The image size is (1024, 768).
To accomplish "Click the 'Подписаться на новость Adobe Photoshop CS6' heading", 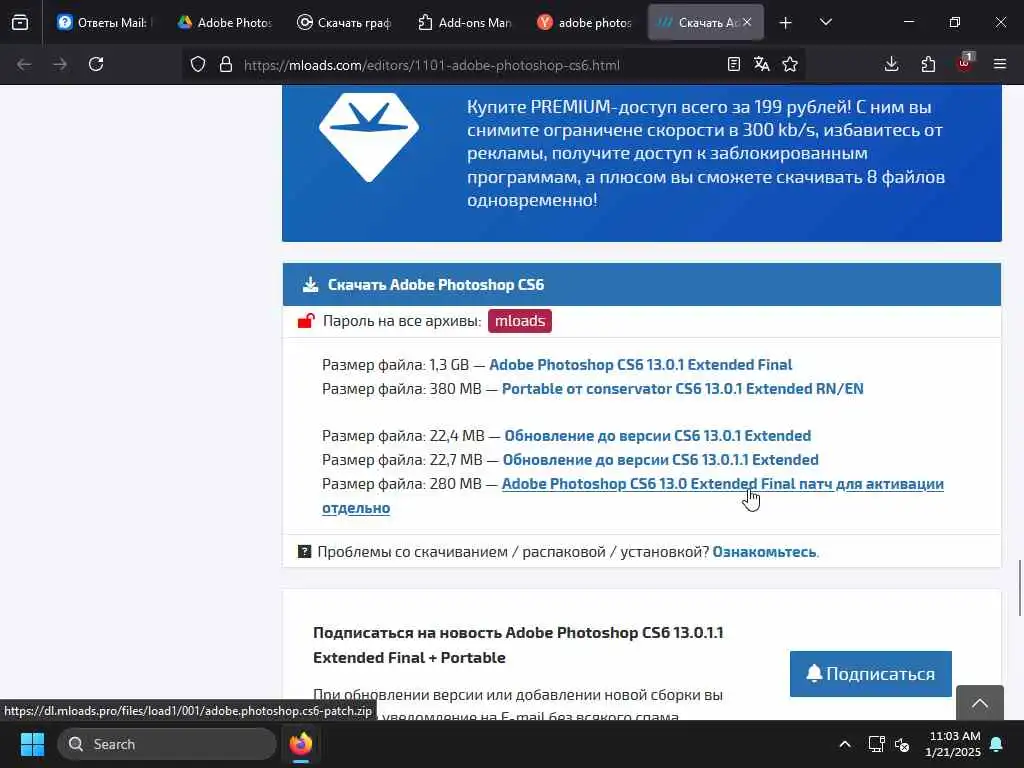I will coord(518,645).
